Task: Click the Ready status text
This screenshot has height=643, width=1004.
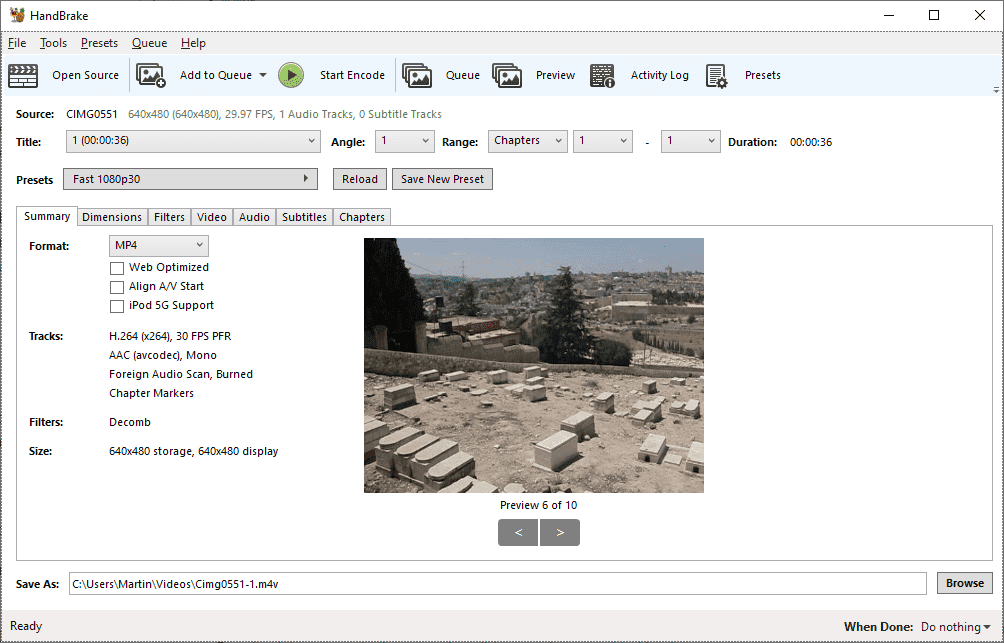Action: tap(26, 626)
